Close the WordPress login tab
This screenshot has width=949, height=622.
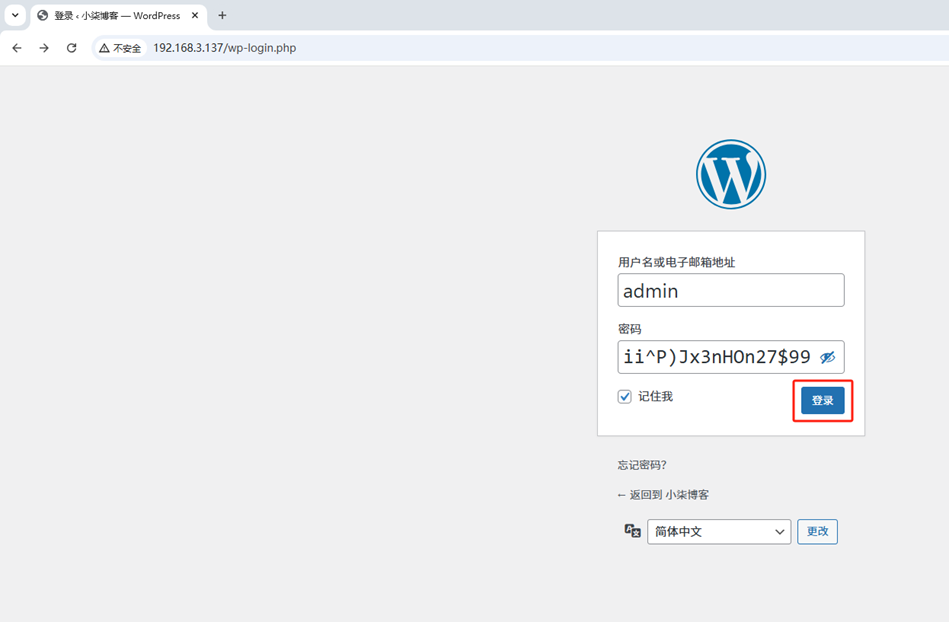point(195,15)
